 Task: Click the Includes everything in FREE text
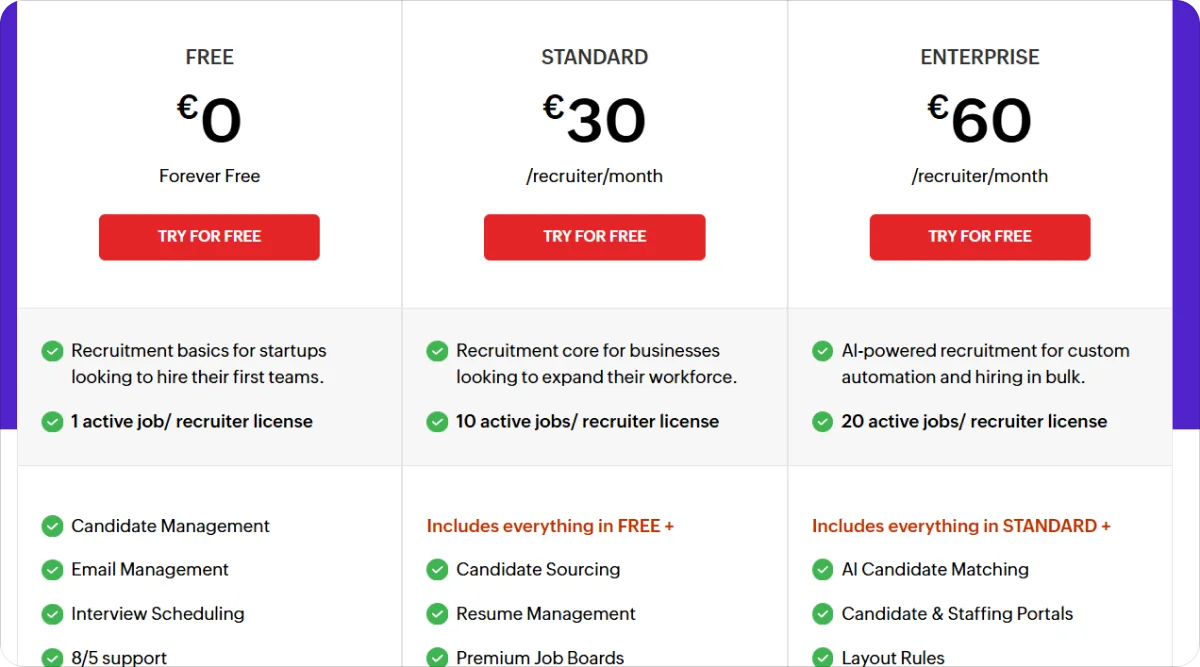(x=550, y=526)
